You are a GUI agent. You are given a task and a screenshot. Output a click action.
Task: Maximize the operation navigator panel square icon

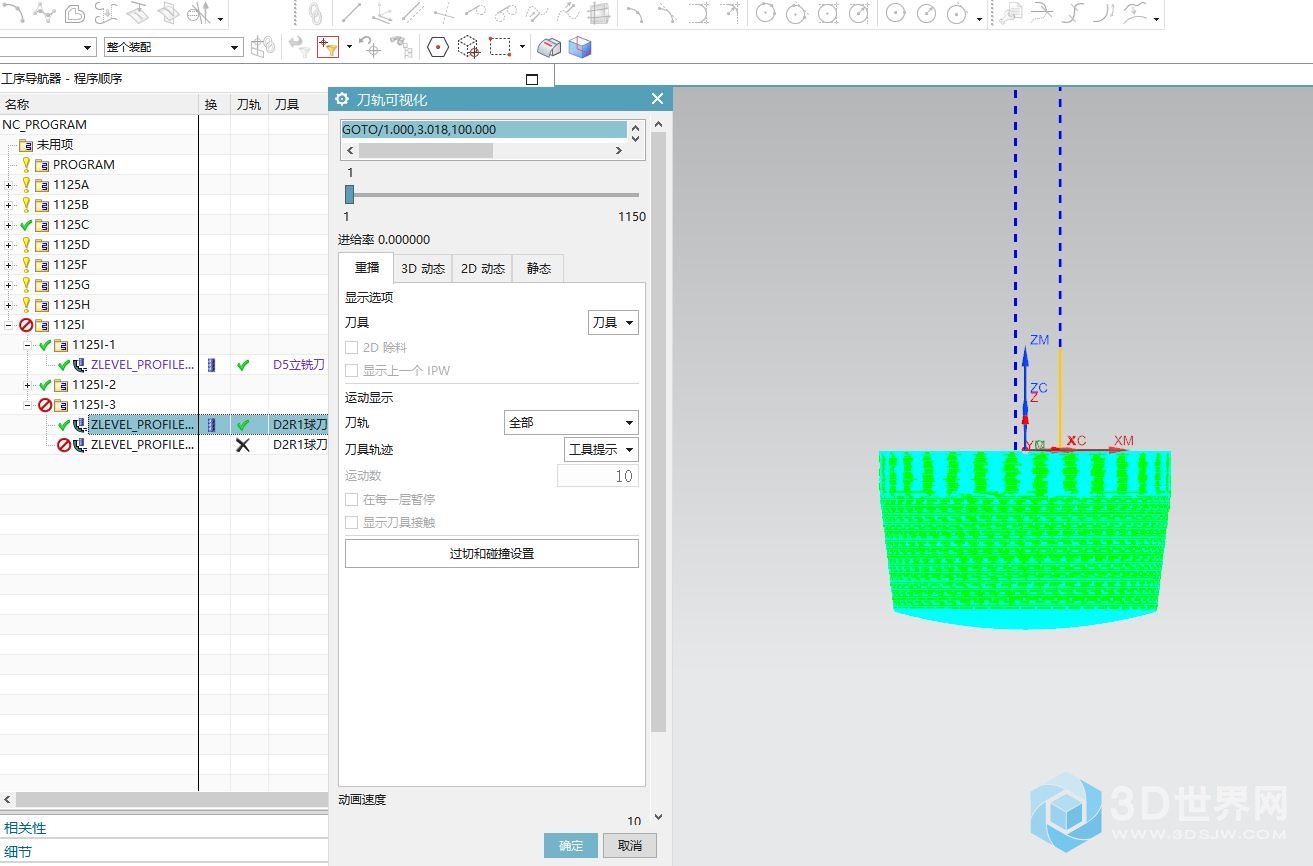[532, 79]
